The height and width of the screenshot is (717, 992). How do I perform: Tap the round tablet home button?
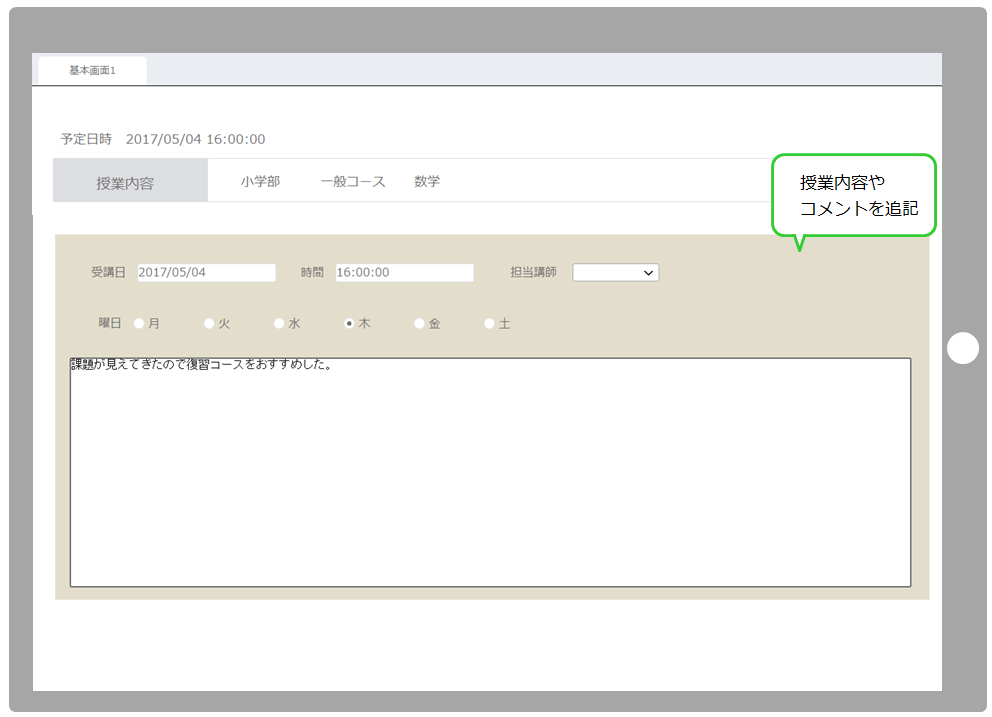(x=963, y=348)
